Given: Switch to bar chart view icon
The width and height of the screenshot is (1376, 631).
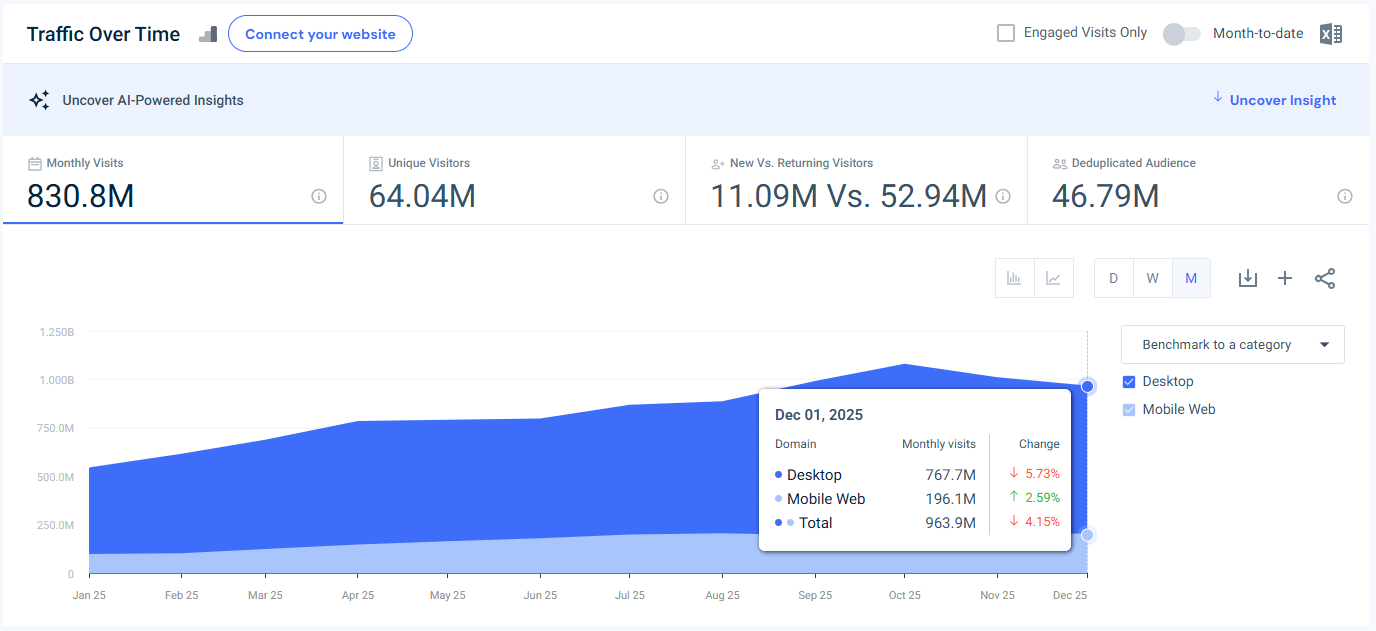Looking at the screenshot, I should (x=1014, y=278).
